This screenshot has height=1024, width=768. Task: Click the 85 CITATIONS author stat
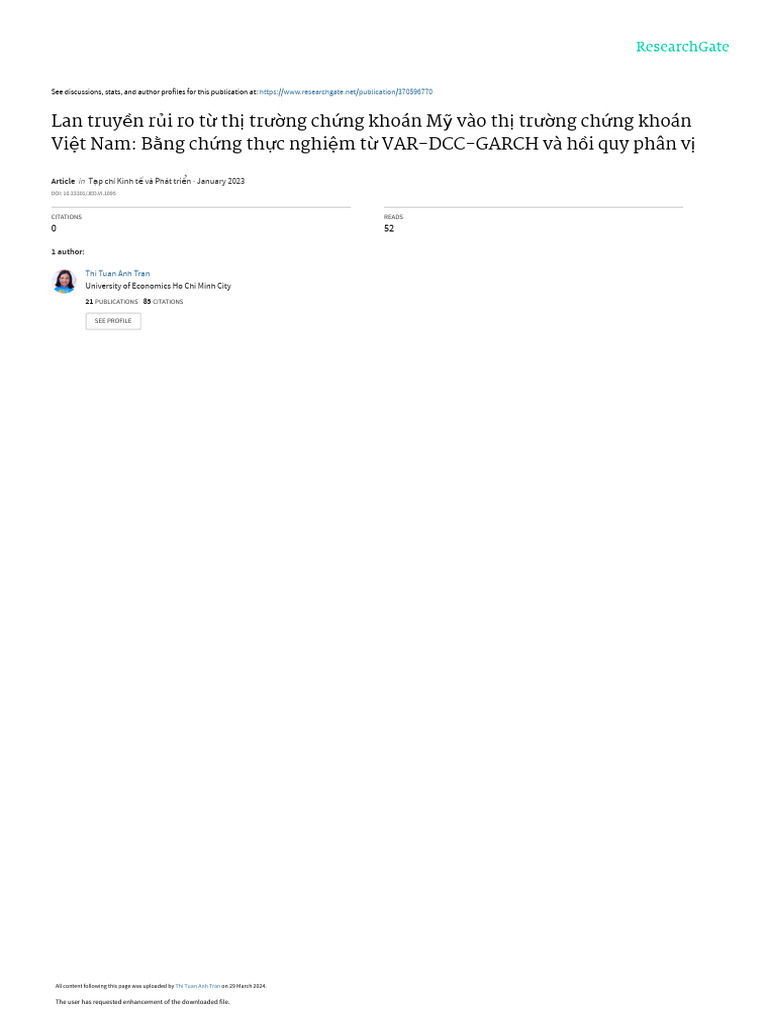[163, 302]
